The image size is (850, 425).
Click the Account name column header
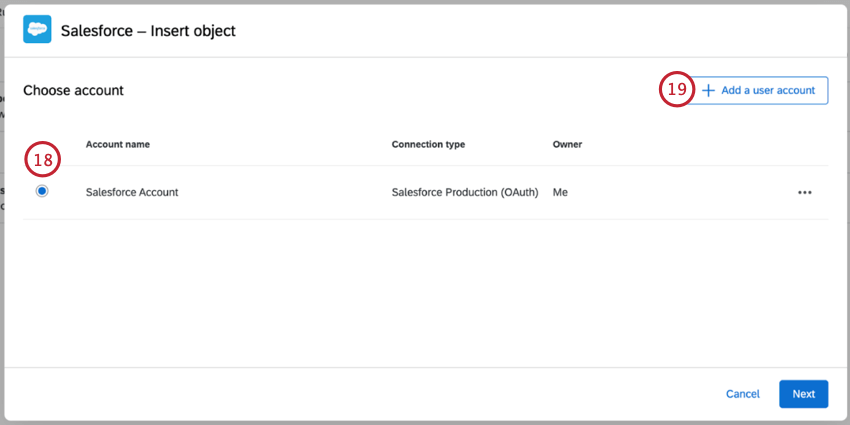118,144
